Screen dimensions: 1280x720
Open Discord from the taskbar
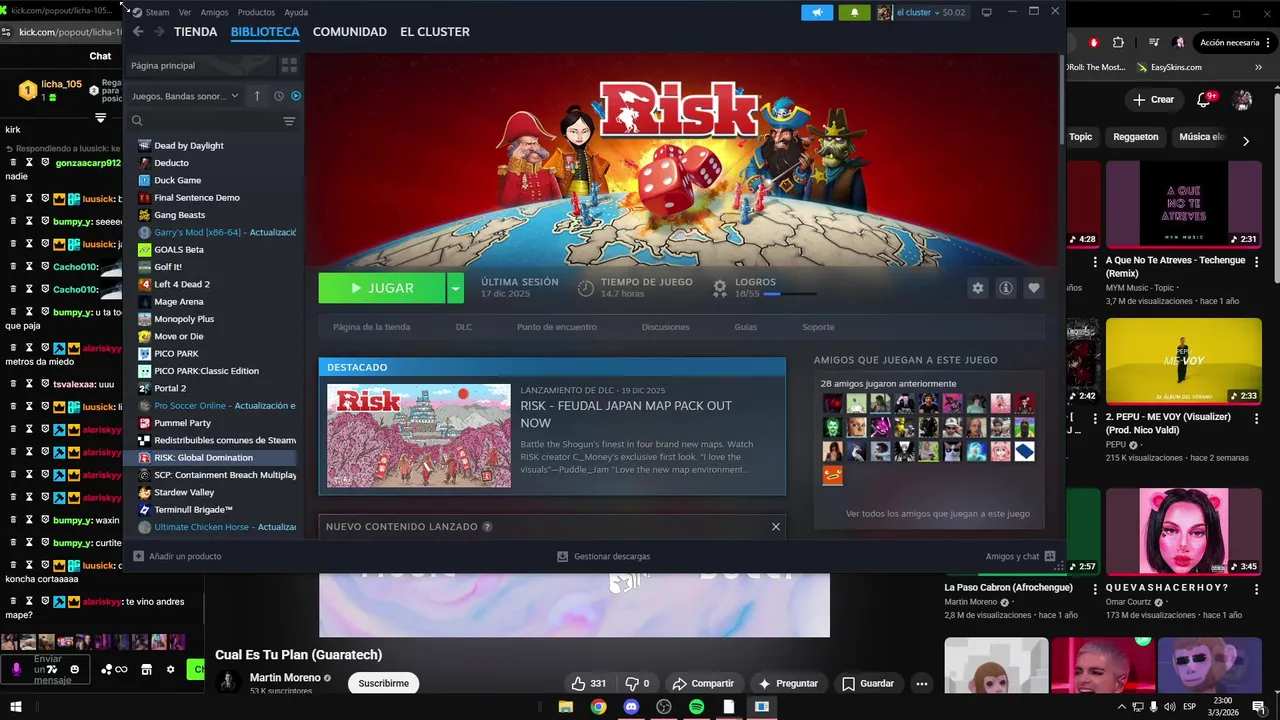click(x=631, y=707)
